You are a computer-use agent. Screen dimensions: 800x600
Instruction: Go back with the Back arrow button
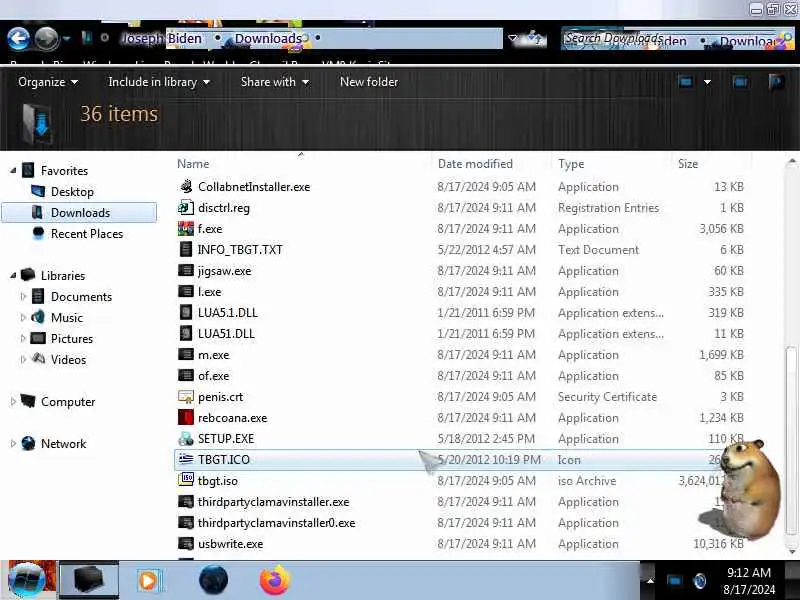[x=18, y=38]
